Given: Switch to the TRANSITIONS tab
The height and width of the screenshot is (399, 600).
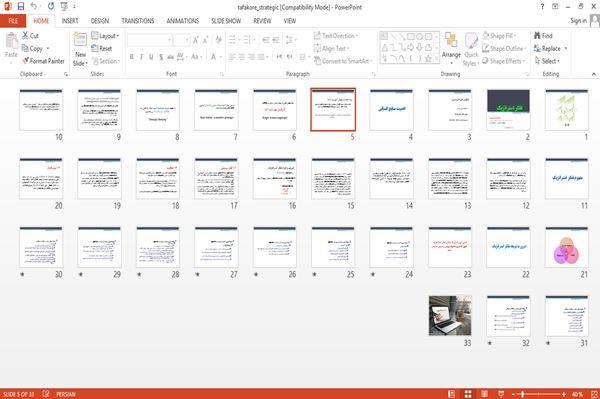Looking at the screenshot, I should coord(138,21).
